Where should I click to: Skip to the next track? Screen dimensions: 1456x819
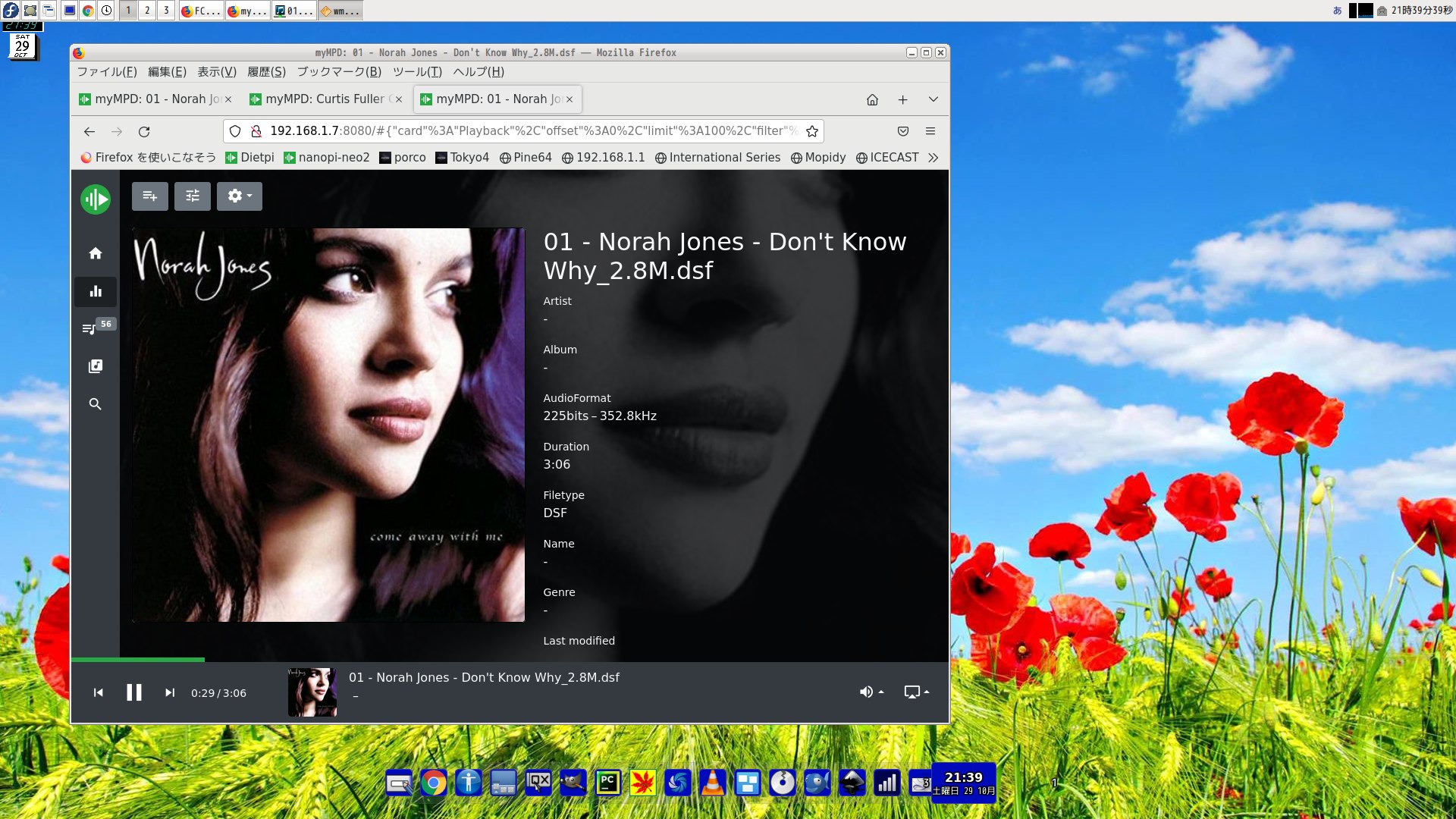pos(170,692)
